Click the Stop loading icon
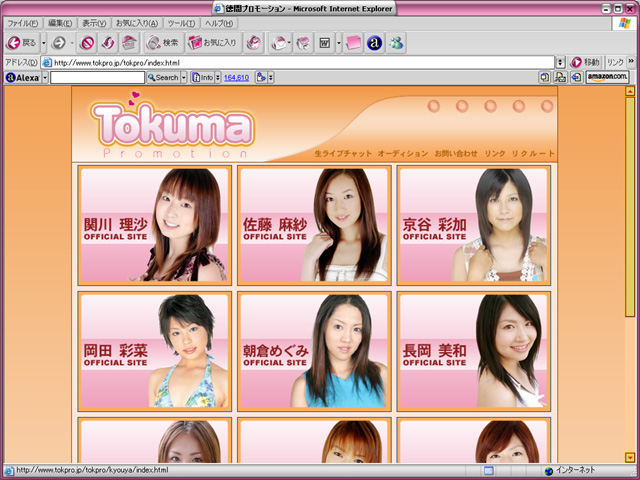The width and height of the screenshot is (640, 480). pyautogui.click(x=88, y=43)
